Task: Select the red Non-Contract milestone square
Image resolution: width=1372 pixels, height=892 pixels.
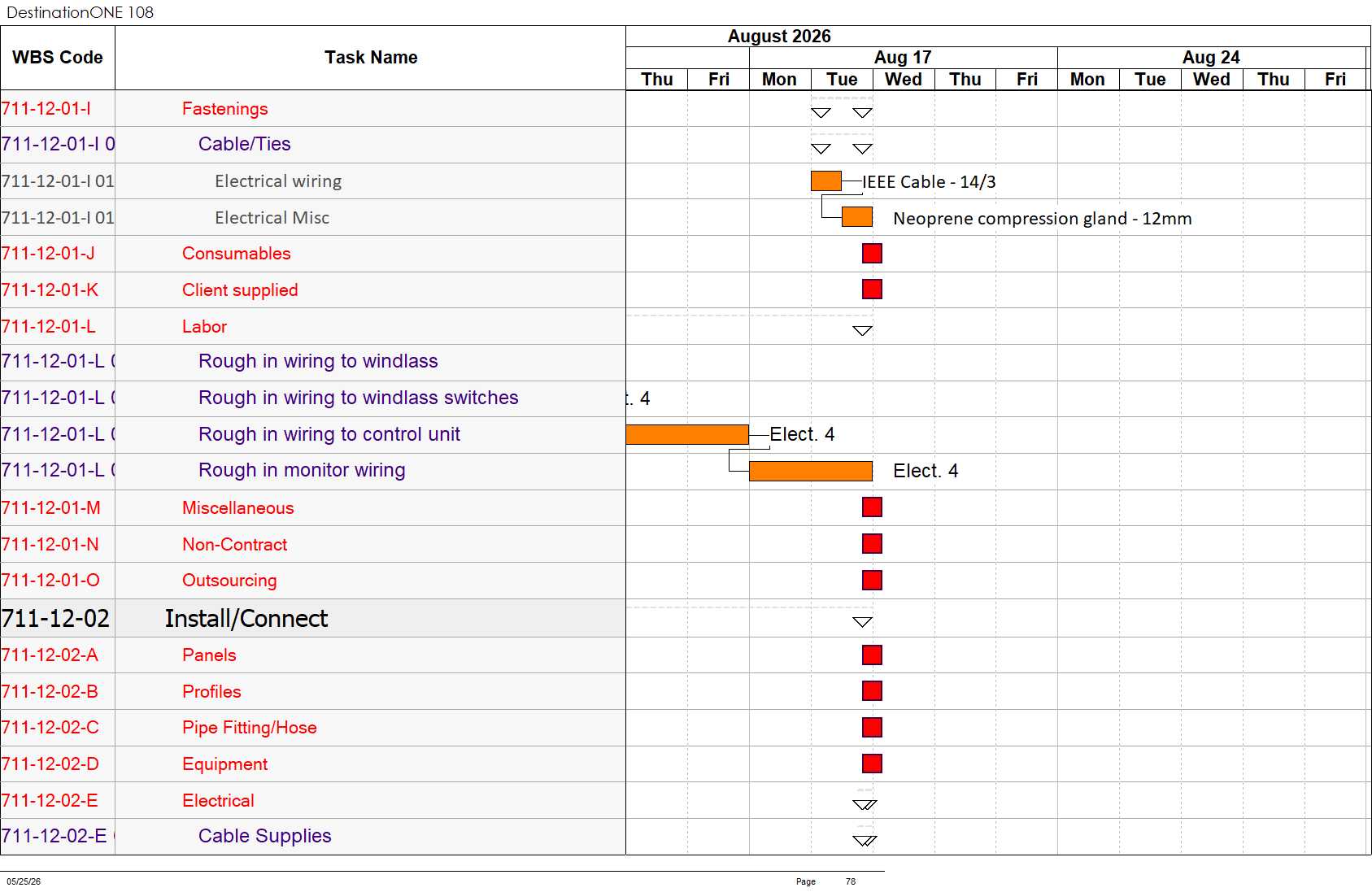Action: pyautogui.click(x=872, y=544)
